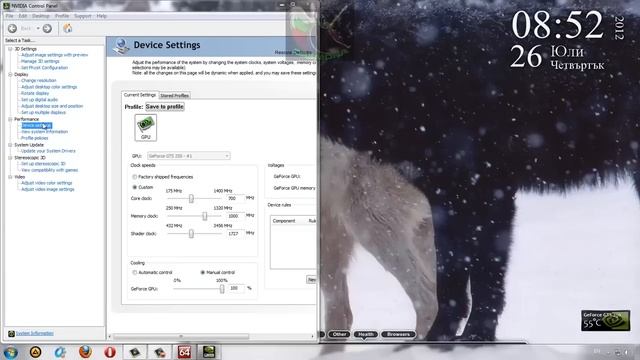Collapse the 3D Settings tree node
This screenshot has width=640, height=360.
(10, 49)
